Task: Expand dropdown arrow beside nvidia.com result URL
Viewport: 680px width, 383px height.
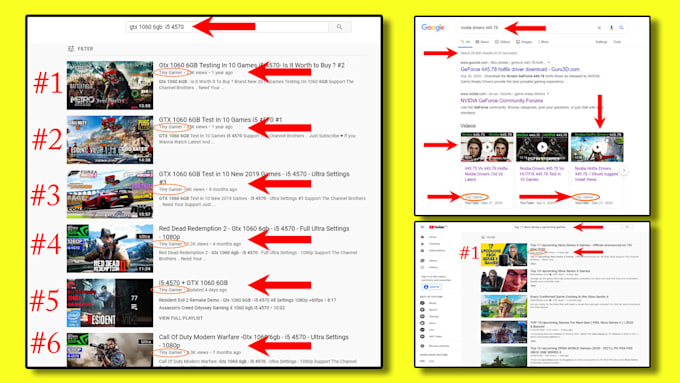Action: (x=548, y=94)
